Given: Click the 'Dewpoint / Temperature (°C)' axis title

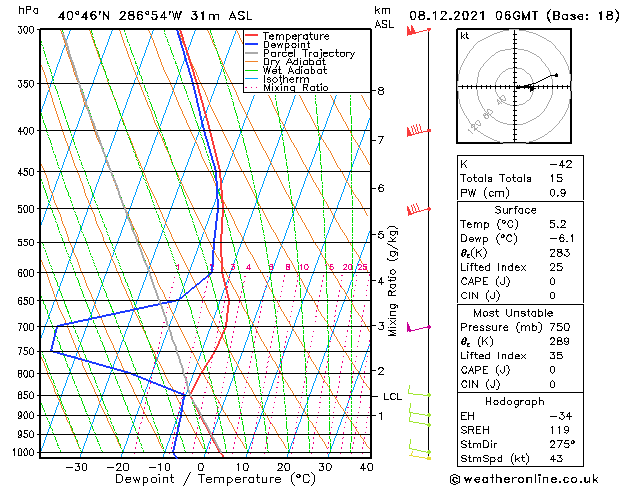Looking at the screenshot, I should click(215, 479).
